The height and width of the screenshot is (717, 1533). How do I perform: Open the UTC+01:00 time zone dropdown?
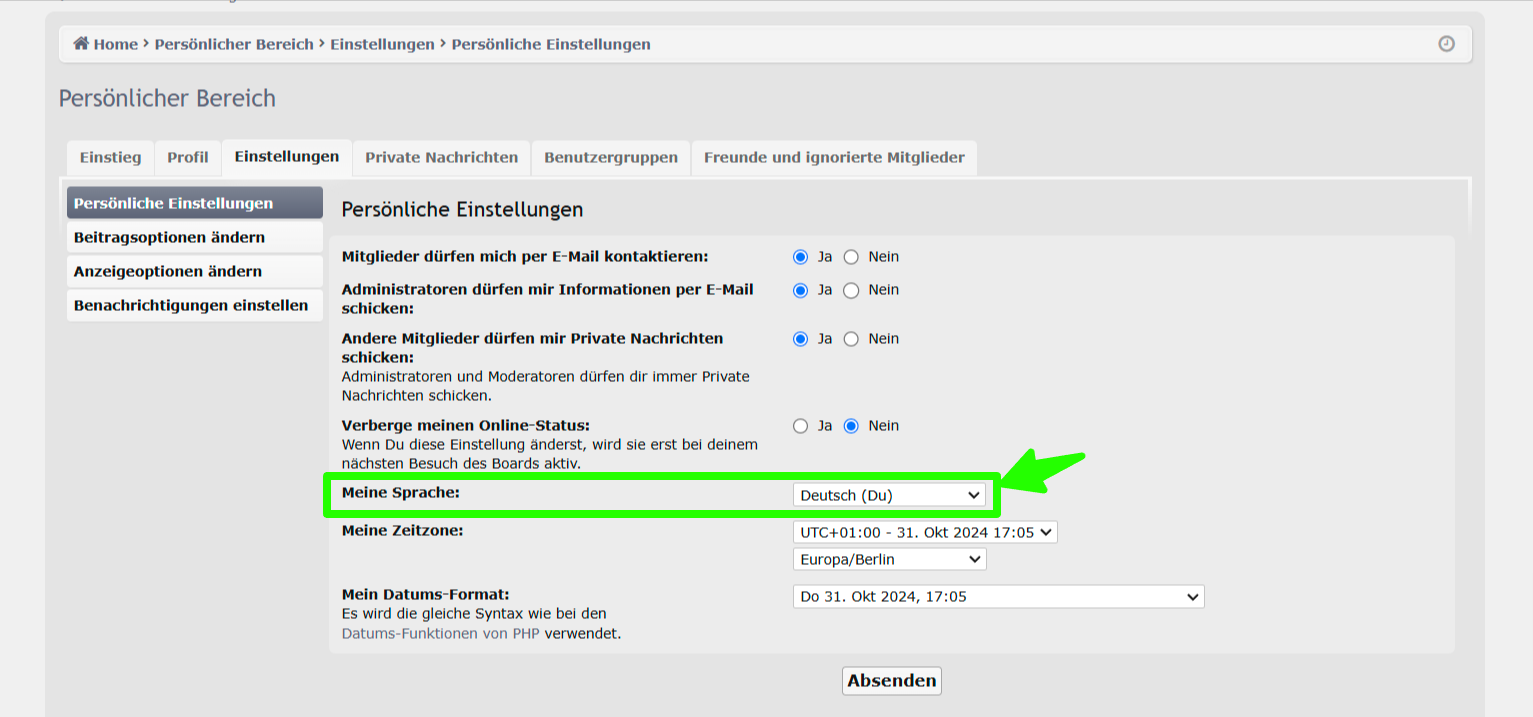pyautogui.click(x=924, y=533)
